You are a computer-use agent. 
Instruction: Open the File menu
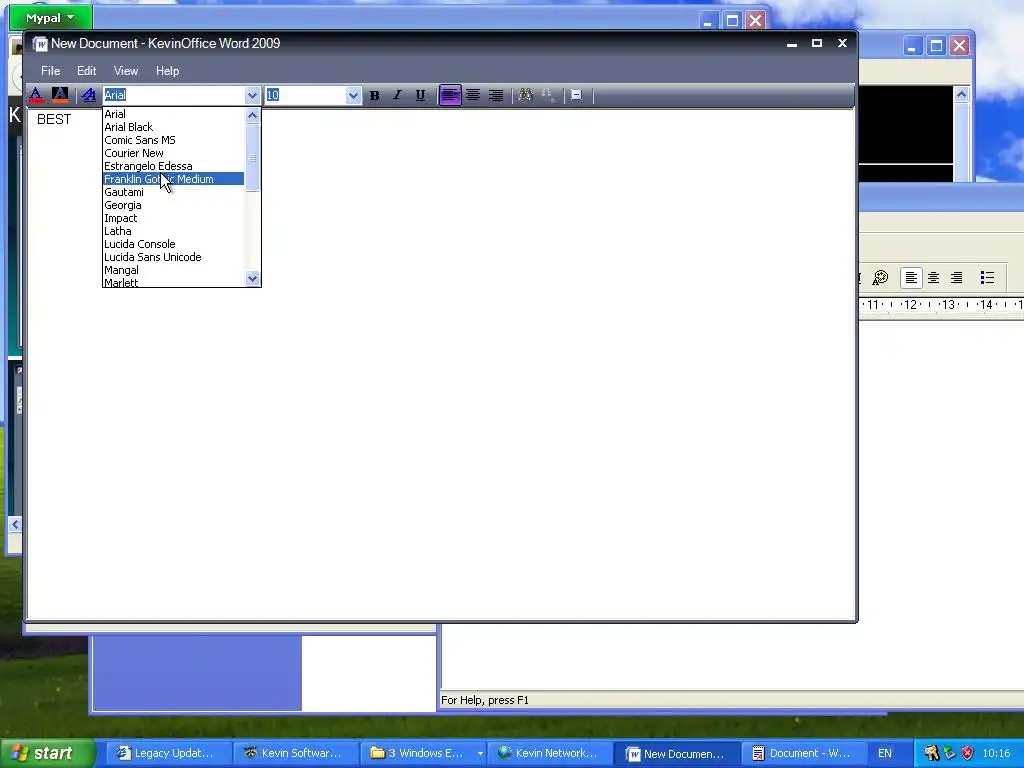click(50, 71)
